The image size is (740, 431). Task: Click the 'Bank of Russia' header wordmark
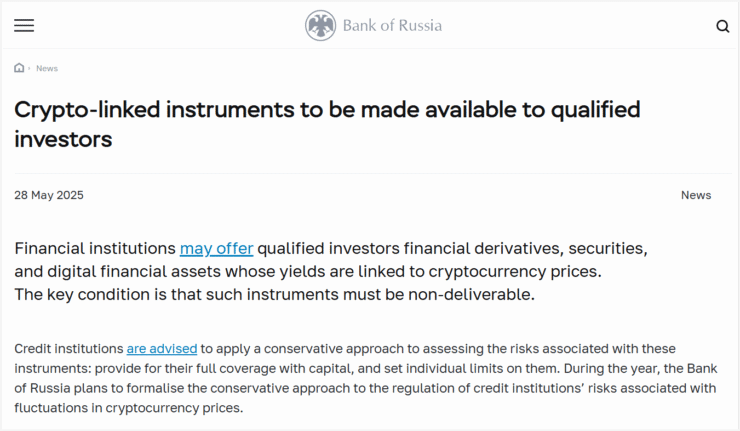click(392, 25)
